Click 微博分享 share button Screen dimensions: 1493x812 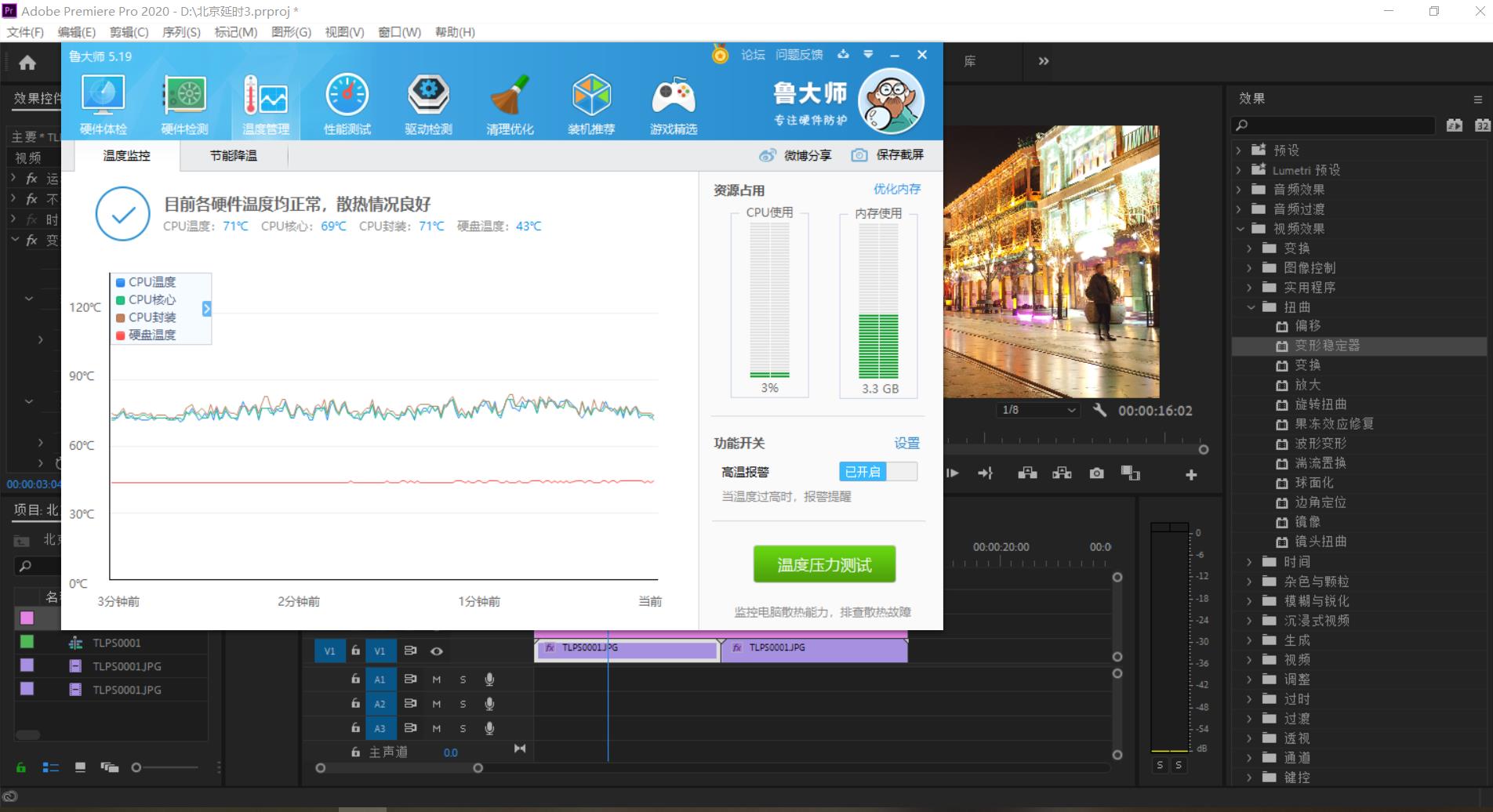tap(795, 155)
